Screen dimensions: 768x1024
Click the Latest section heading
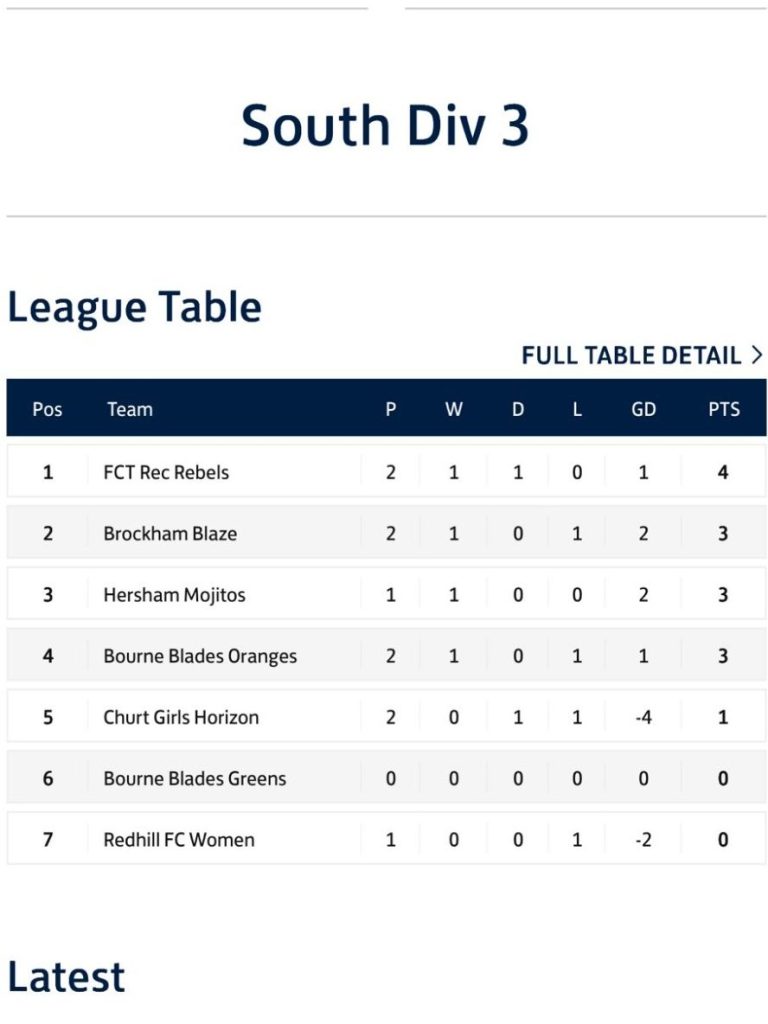point(66,977)
